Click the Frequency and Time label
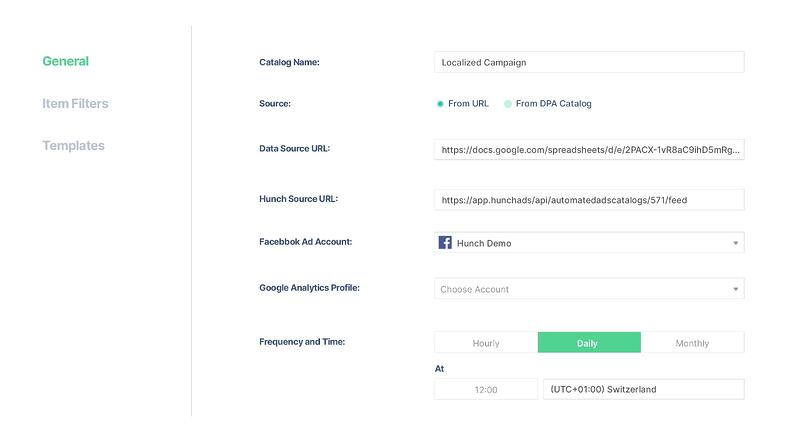Image resolution: width=800 pixels, height=441 pixels. click(301, 342)
